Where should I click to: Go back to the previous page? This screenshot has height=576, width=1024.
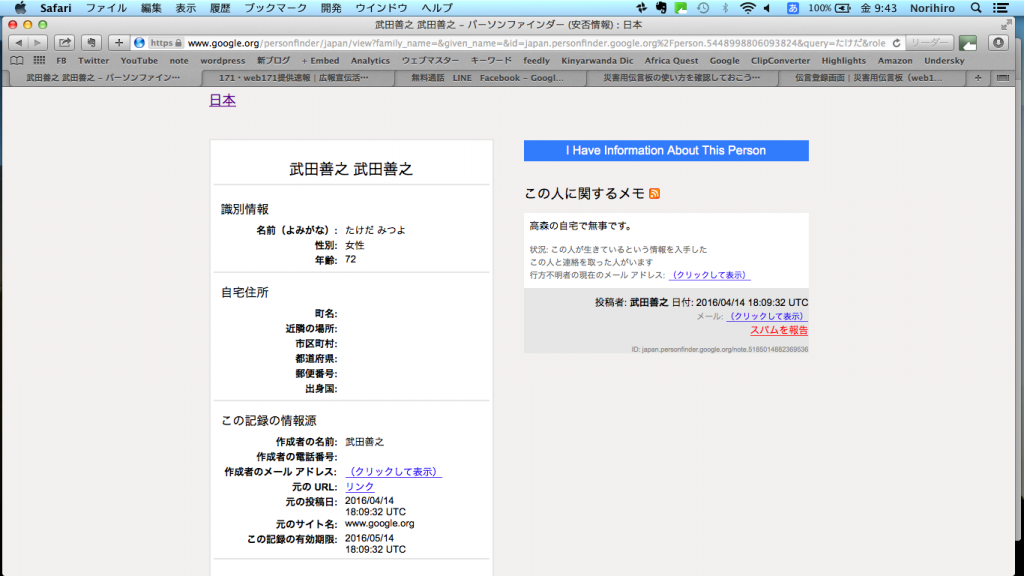tap(19, 43)
